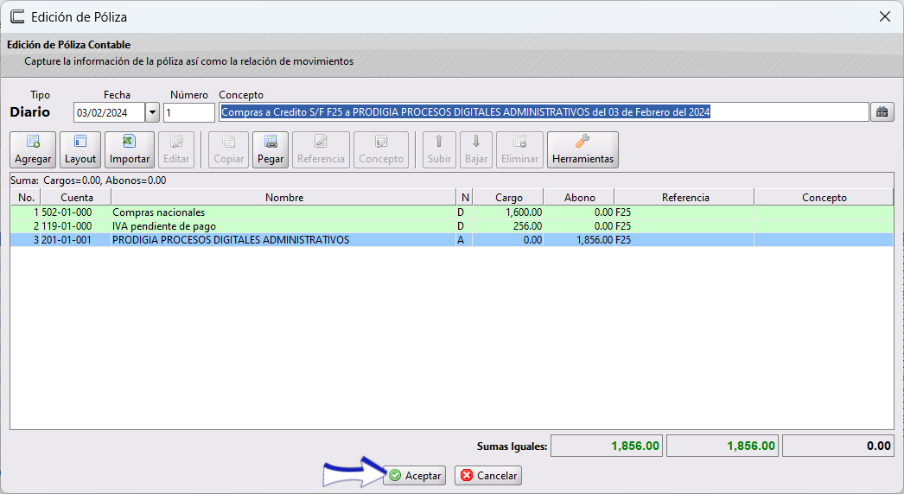Click the Pegar toolbar button
The image size is (904, 495).
click(270, 150)
